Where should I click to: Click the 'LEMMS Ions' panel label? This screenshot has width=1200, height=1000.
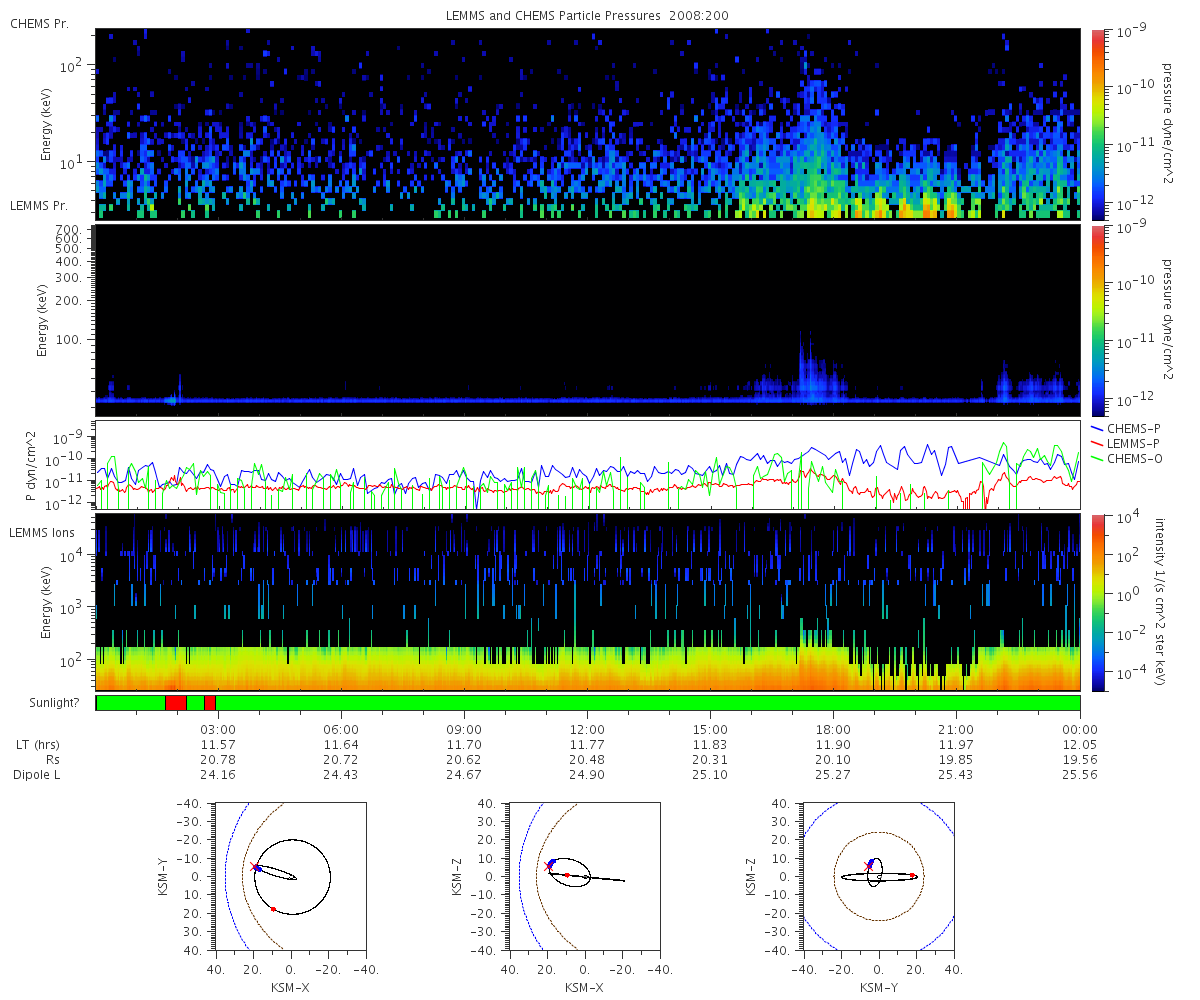click(42, 532)
